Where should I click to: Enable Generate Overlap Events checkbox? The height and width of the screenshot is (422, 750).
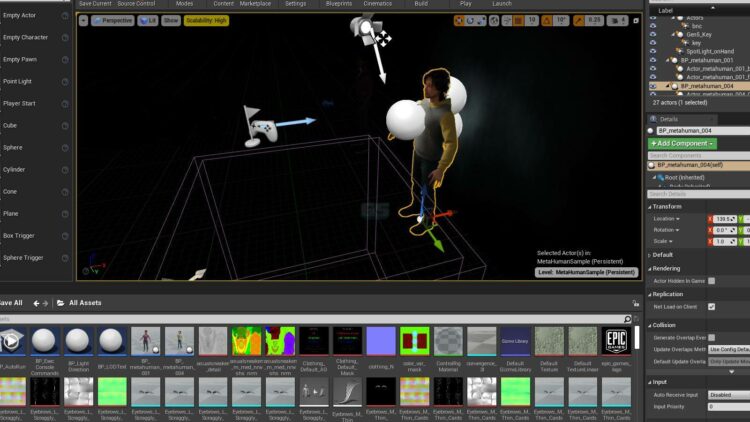pyautogui.click(x=712, y=338)
